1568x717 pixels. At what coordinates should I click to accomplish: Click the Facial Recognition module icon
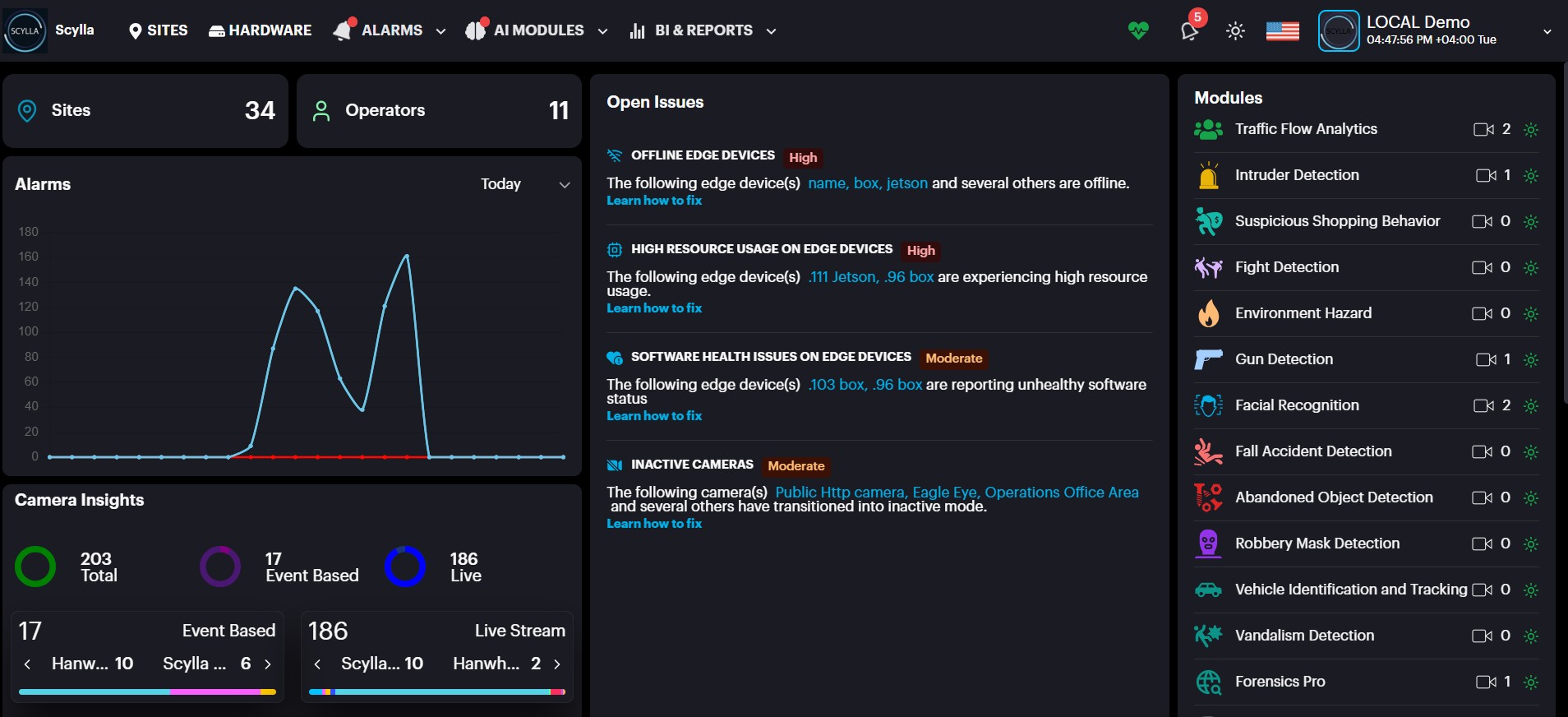tap(1208, 405)
